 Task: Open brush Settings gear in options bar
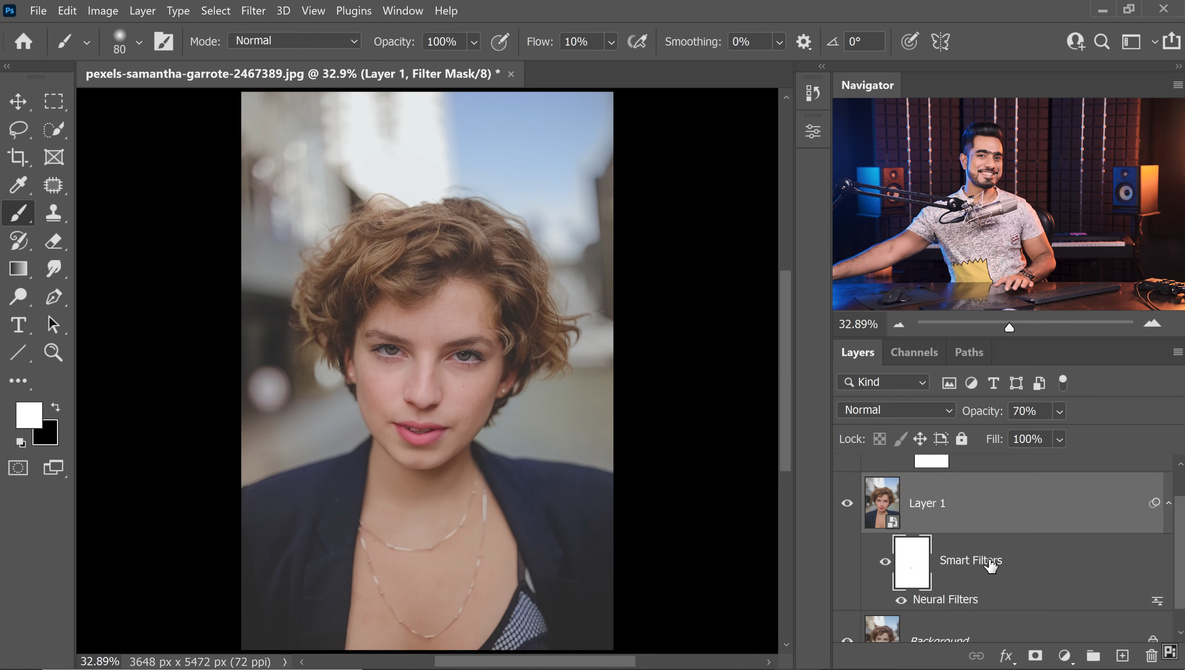(x=803, y=41)
